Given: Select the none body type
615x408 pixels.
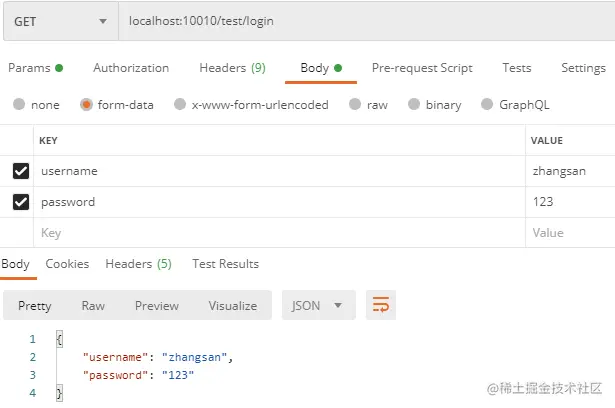Looking at the screenshot, I should point(19,104).
